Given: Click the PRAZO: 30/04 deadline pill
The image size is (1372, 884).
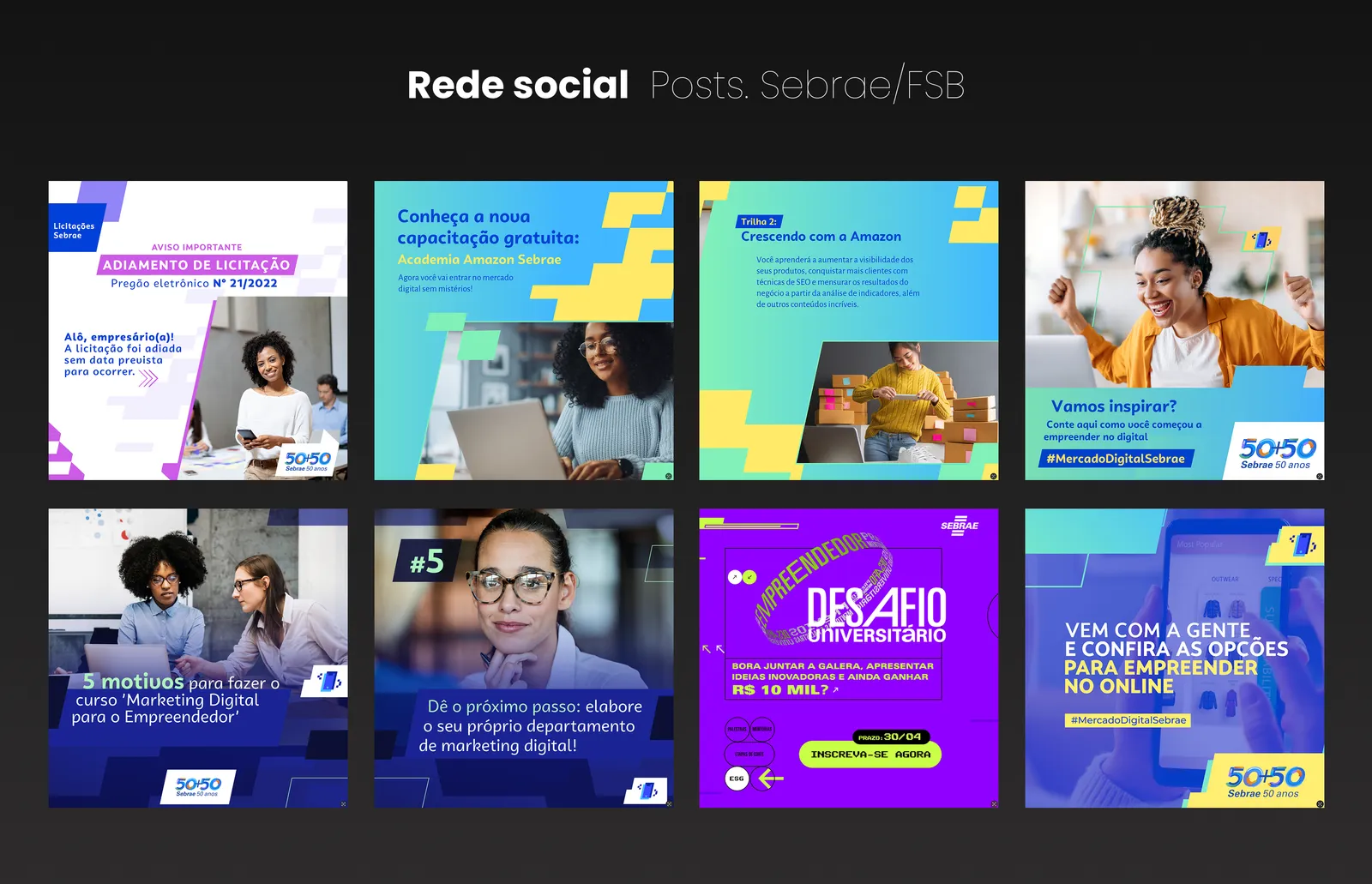Looking at the screenshot, I should tap(891, 737).
